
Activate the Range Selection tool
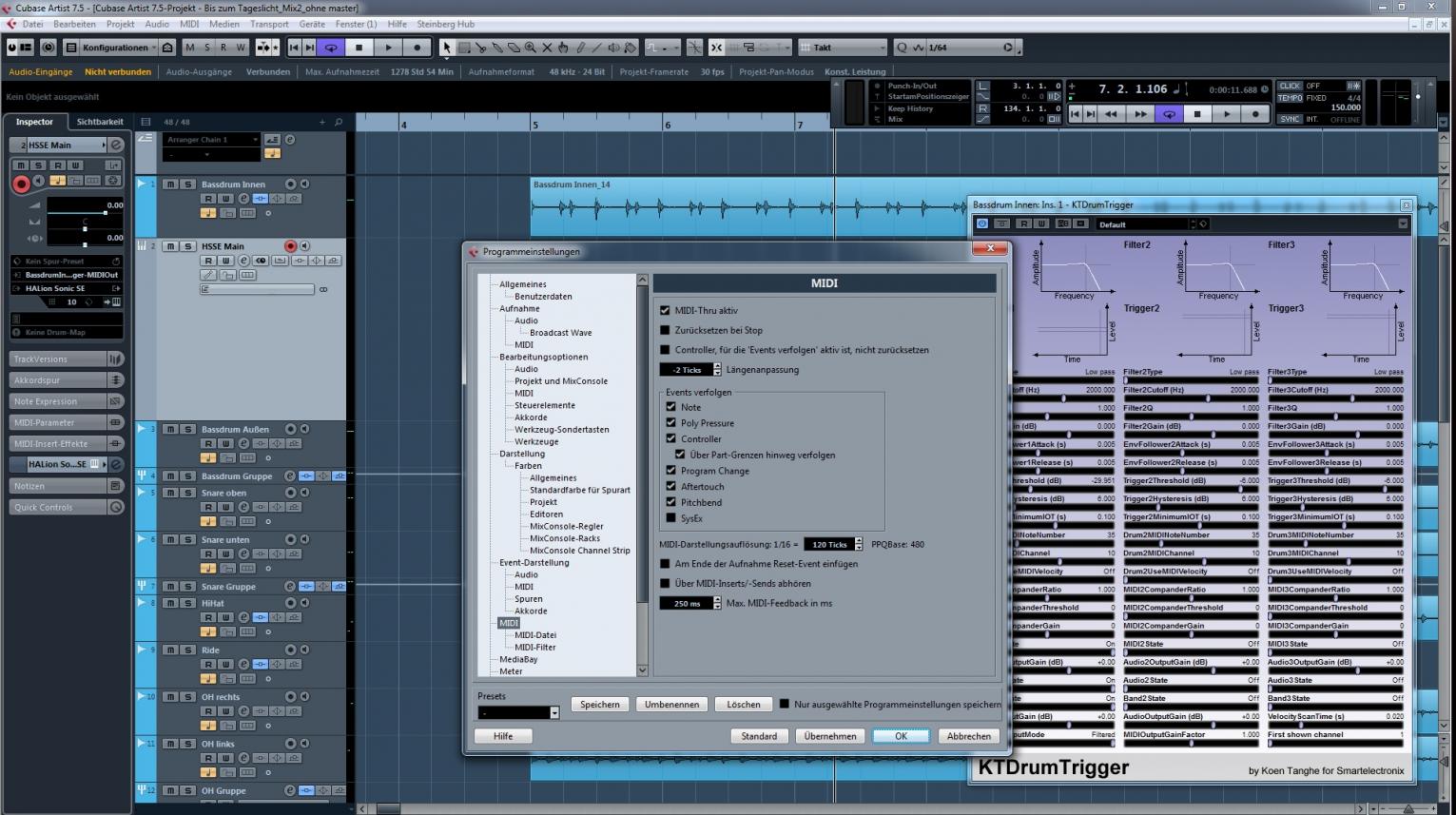pos(464,48)
